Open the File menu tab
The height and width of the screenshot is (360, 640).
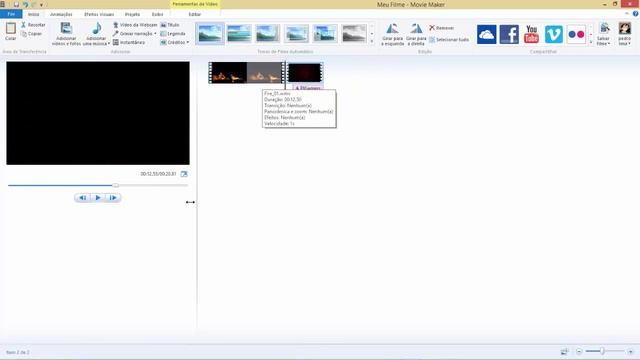tap(11, 14)
